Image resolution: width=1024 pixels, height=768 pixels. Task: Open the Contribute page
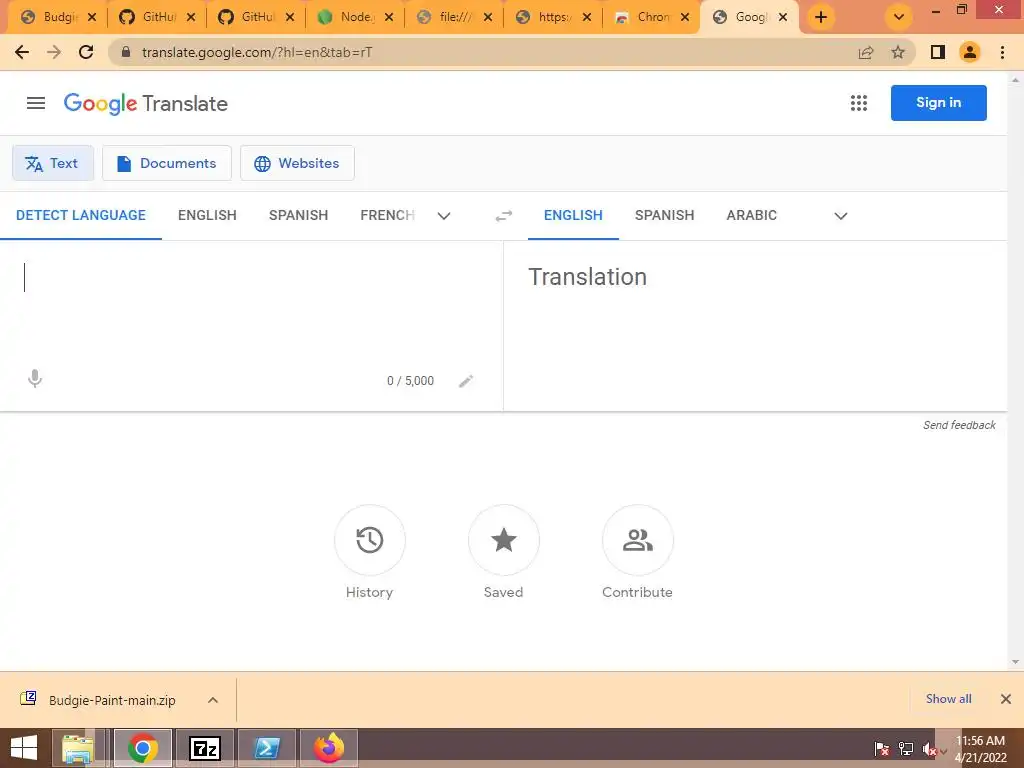637,540
